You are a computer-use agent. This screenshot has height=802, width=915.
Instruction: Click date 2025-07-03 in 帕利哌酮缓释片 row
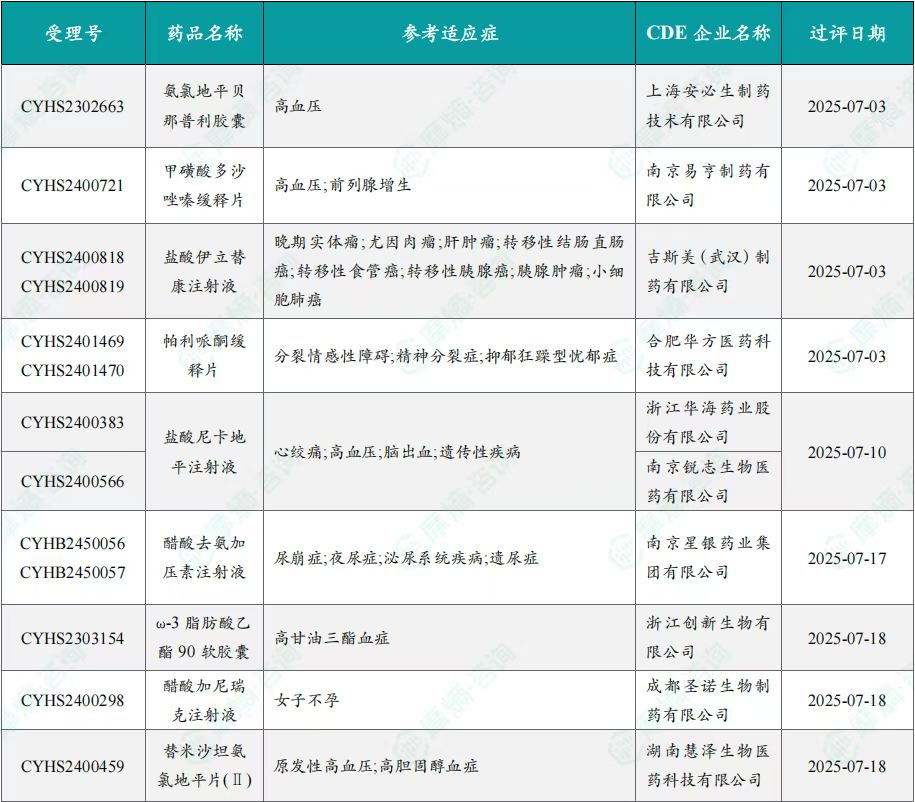click(847, 356)
